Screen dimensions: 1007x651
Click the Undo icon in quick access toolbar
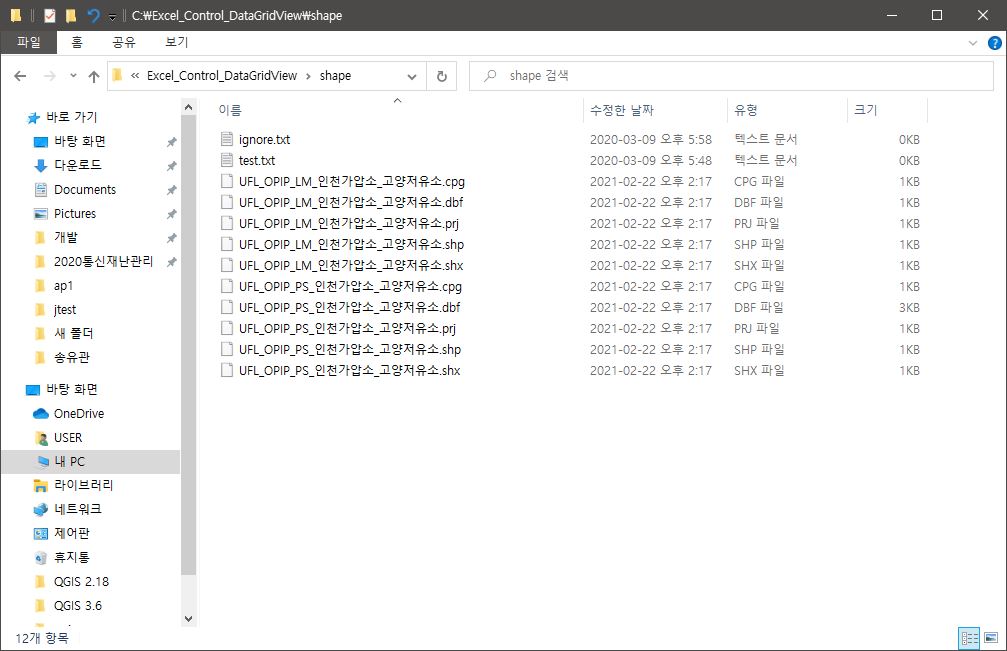tap(93, 15)
